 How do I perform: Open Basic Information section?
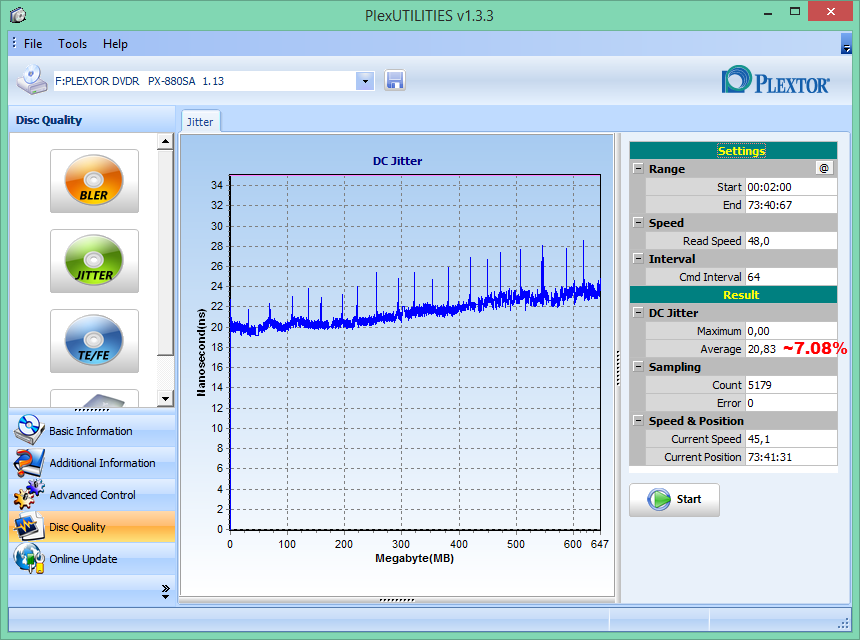92,431
